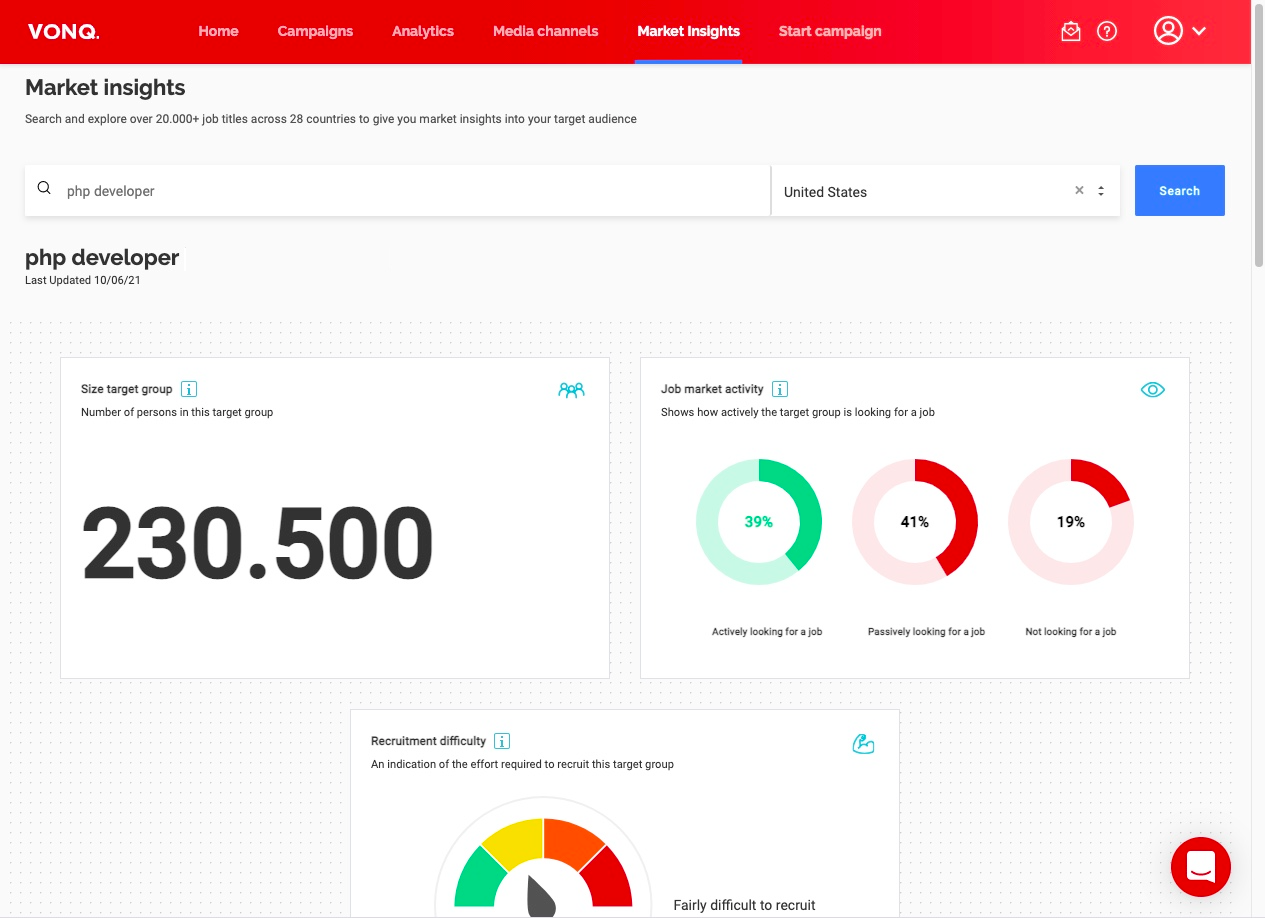Open the Media channels tab
Viewport: 1265px width, 918px height.
click(x=546, y=31)
